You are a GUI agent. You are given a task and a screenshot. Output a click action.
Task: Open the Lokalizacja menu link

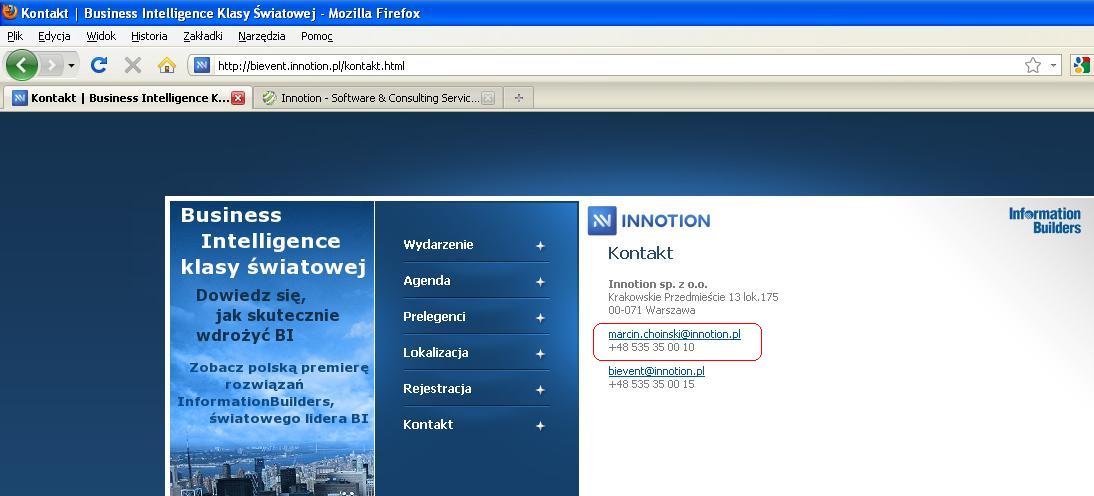435,353
